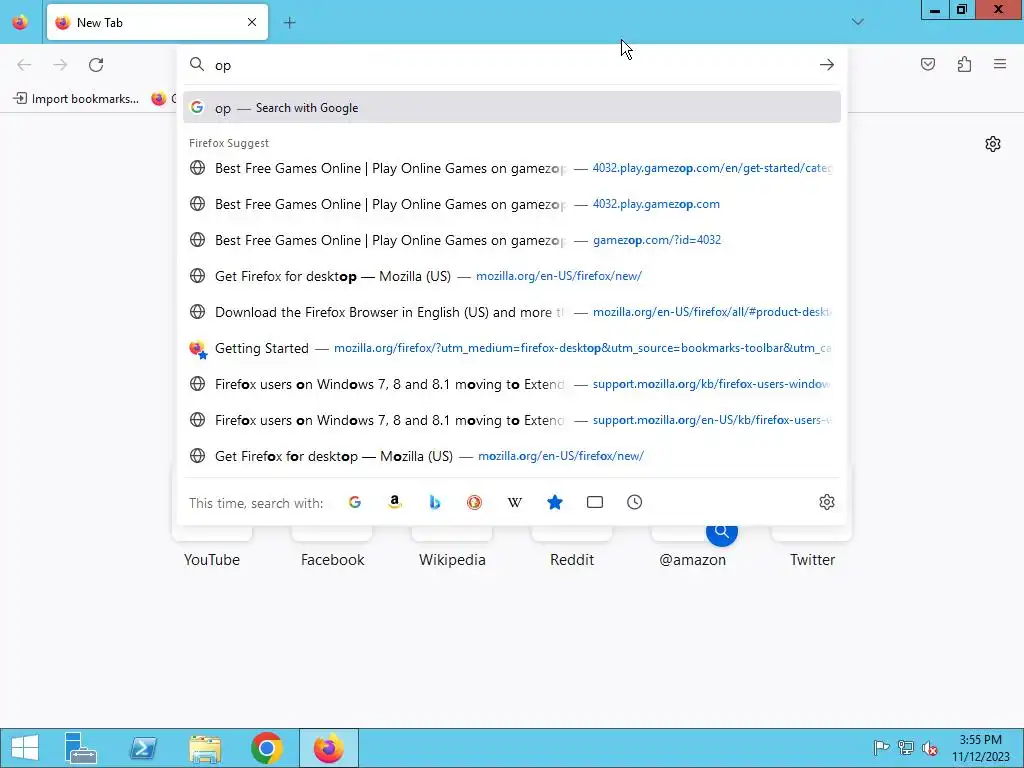1024x768 pixels.
Task: Click the Go arrow in address bar
Action: tap(827, 65)
